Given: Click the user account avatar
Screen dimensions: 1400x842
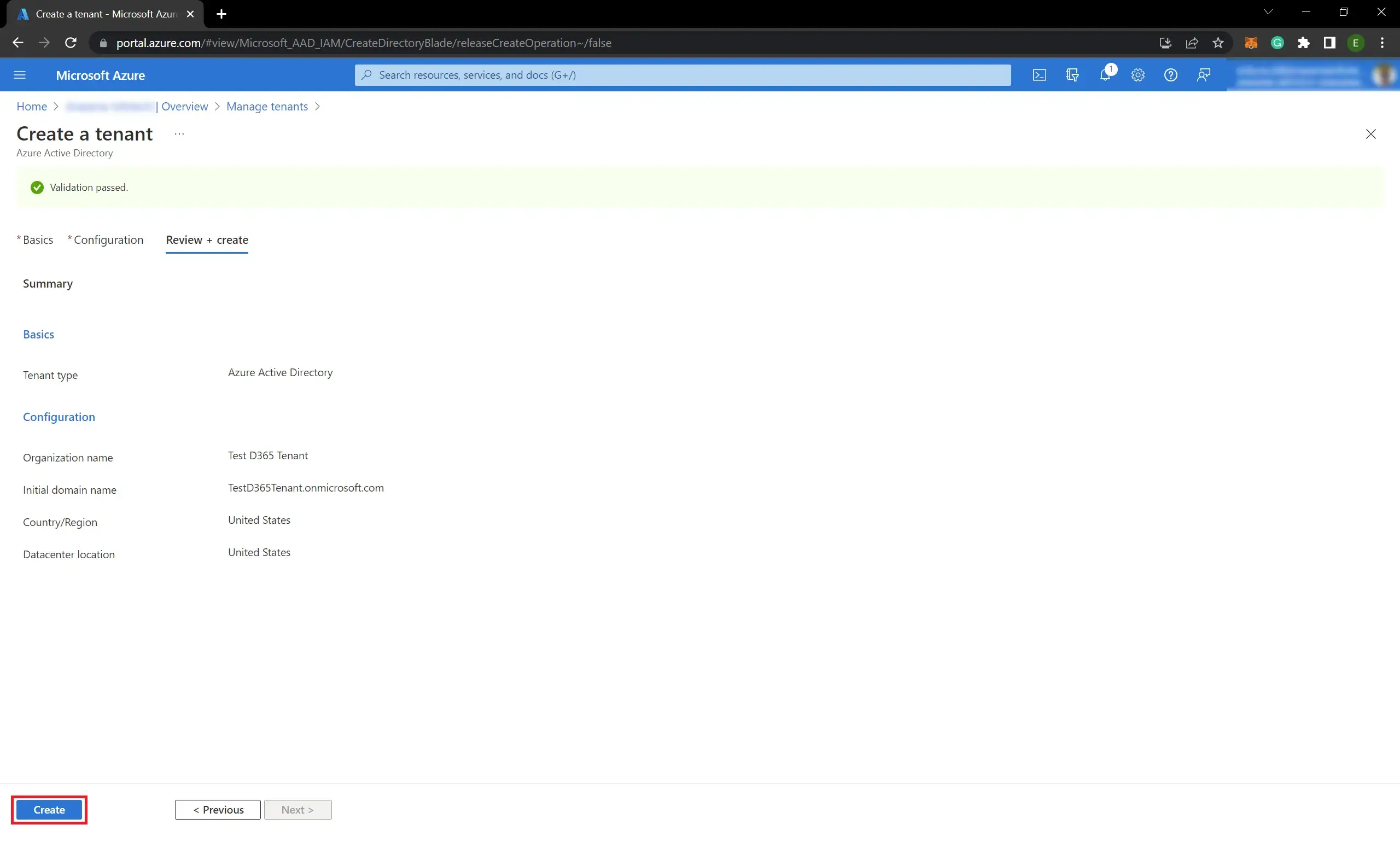Looking at the screenshot, I should point(1385,75).
